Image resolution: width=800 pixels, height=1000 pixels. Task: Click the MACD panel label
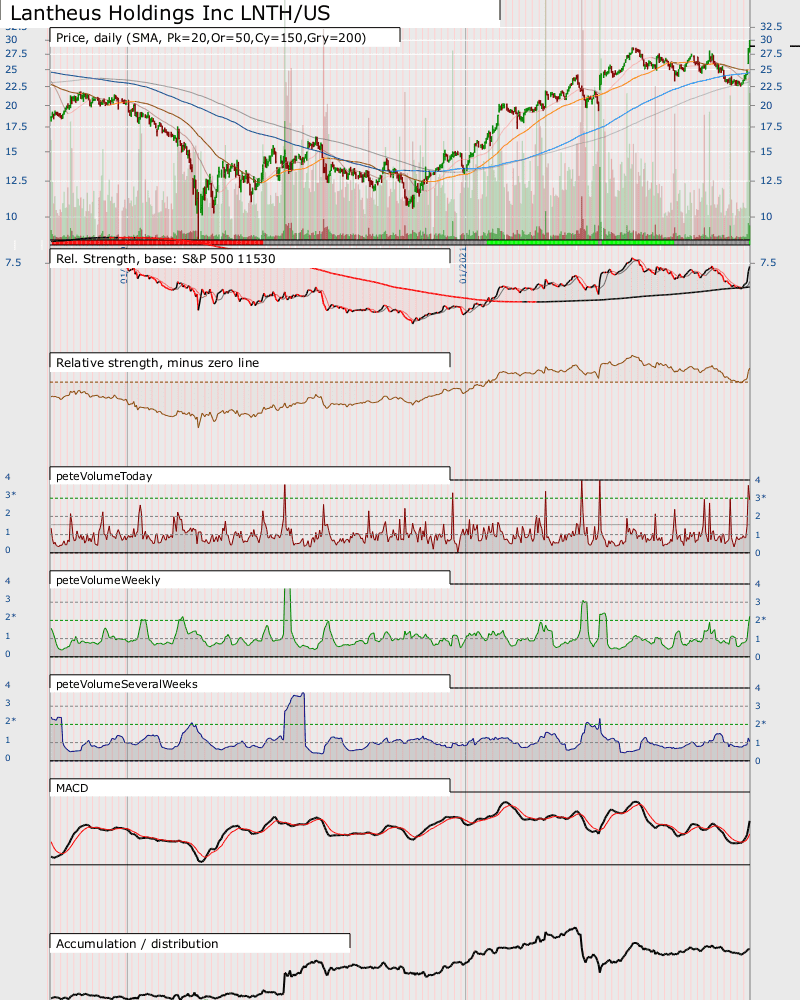click(x=72, y=788)
